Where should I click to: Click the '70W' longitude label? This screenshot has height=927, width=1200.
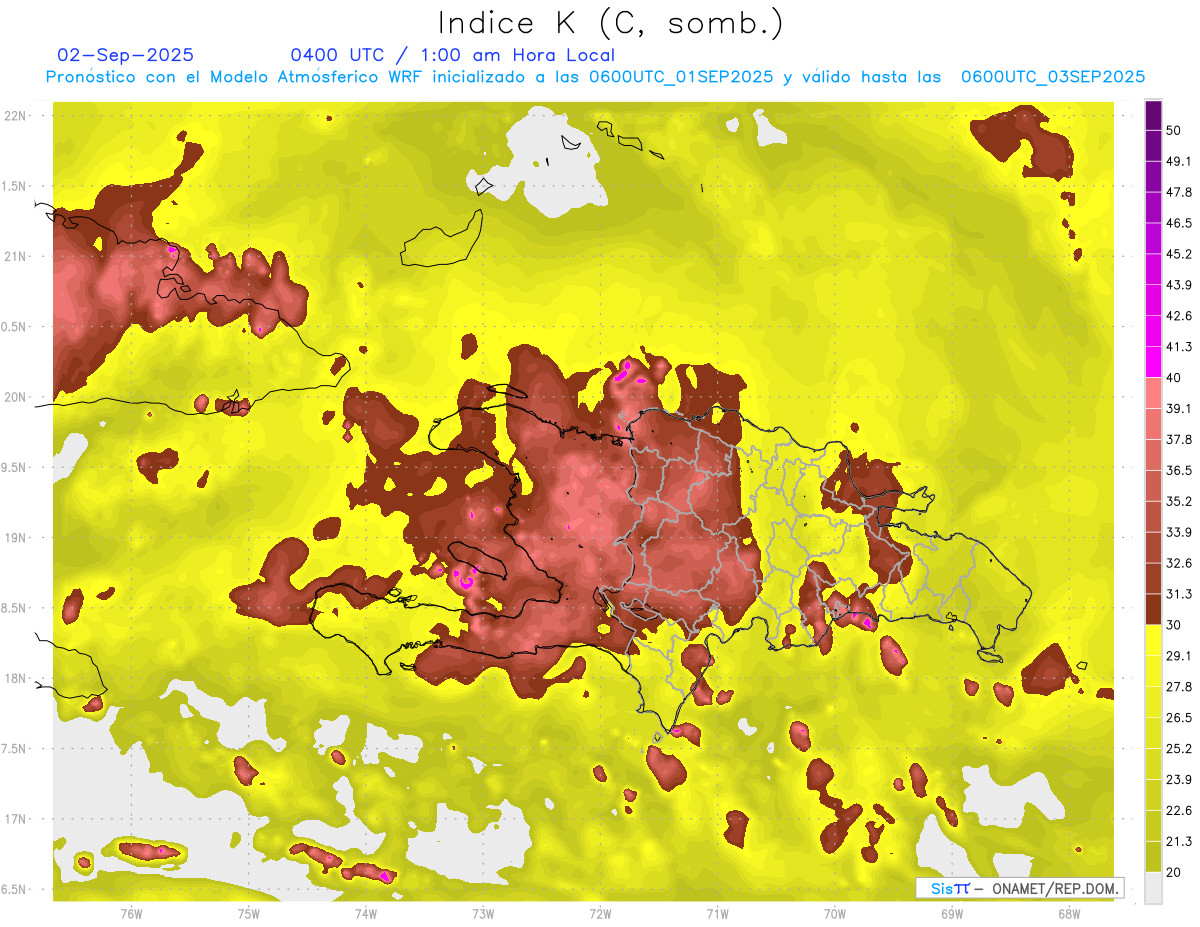[835, 914]
